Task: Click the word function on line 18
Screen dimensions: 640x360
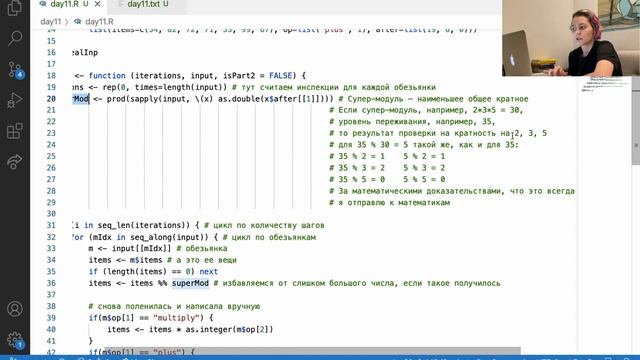Action: pyautogui.click(x=107, y=76)
